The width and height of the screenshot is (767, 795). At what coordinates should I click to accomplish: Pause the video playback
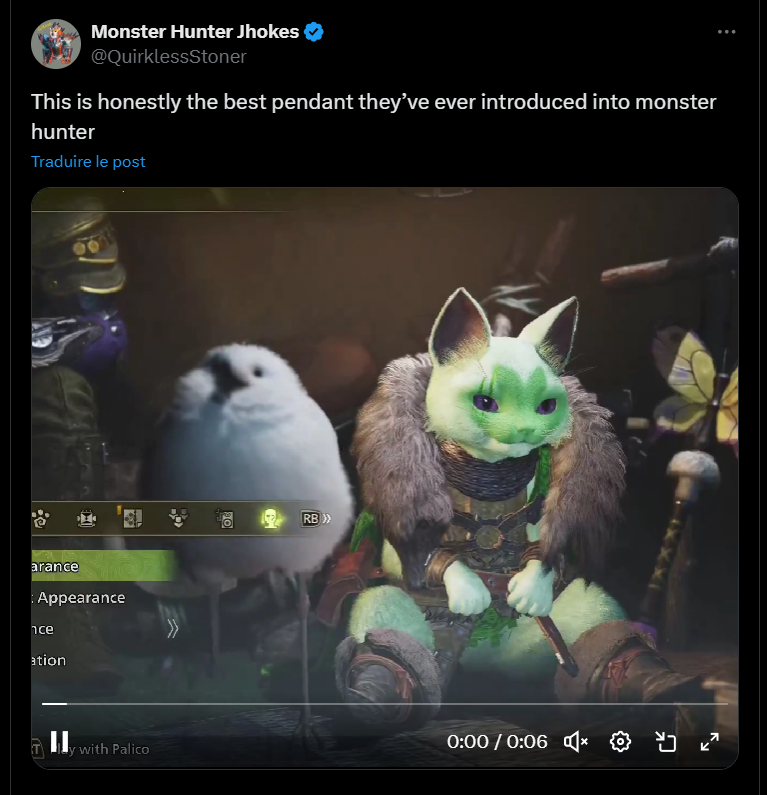59,742
